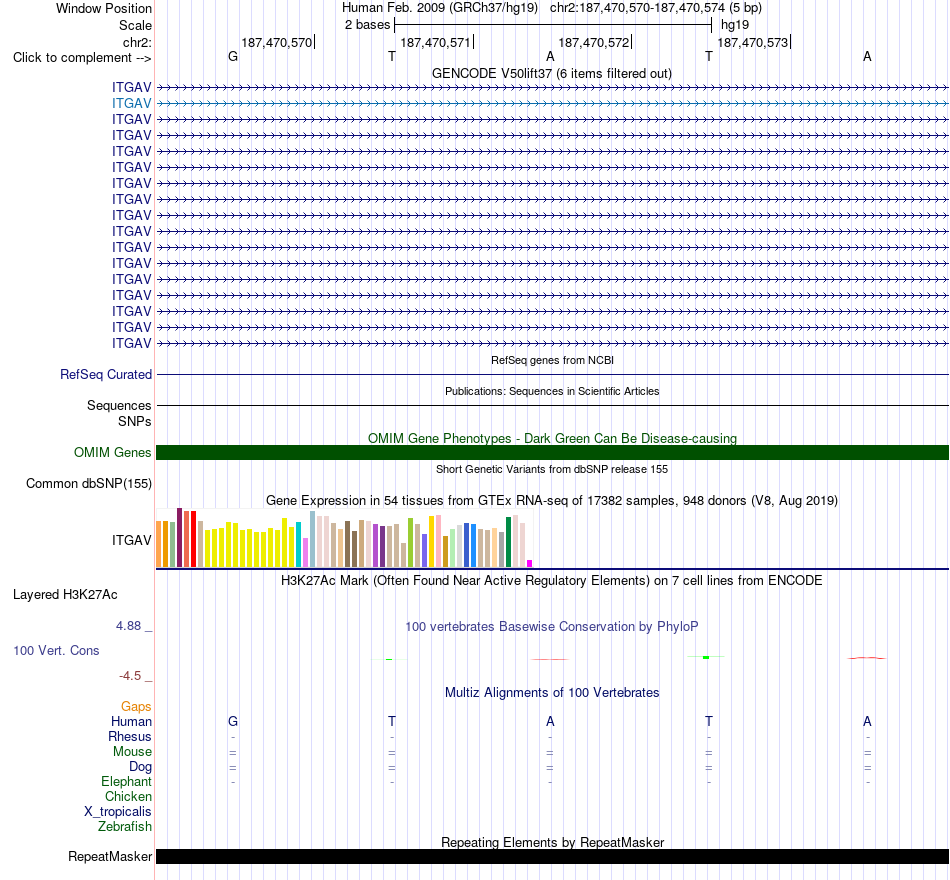Click position label 187,470,570
This screenshot has width=950, height=880.
tap(276, 42)
